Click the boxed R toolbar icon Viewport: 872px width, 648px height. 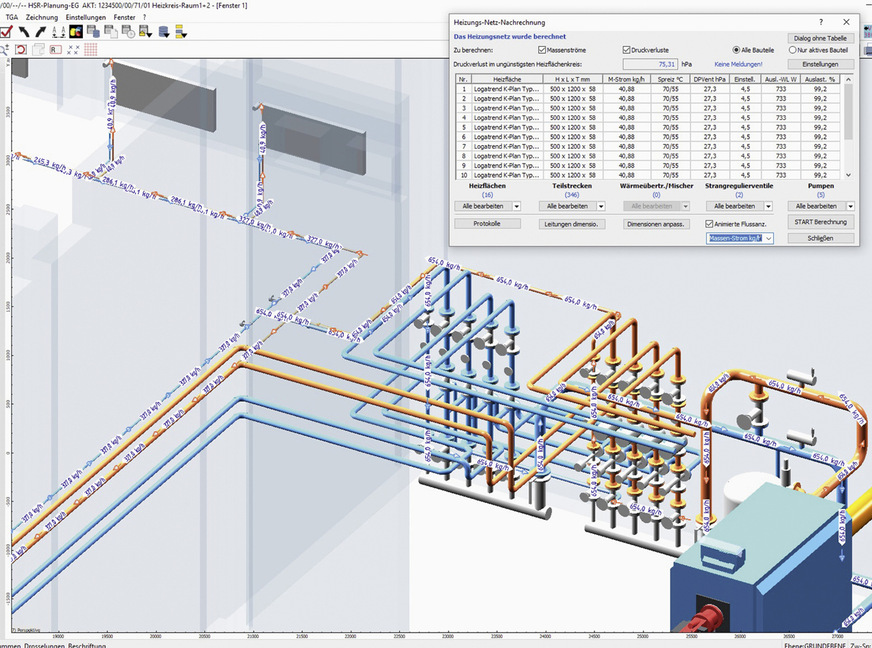point(55,48)
